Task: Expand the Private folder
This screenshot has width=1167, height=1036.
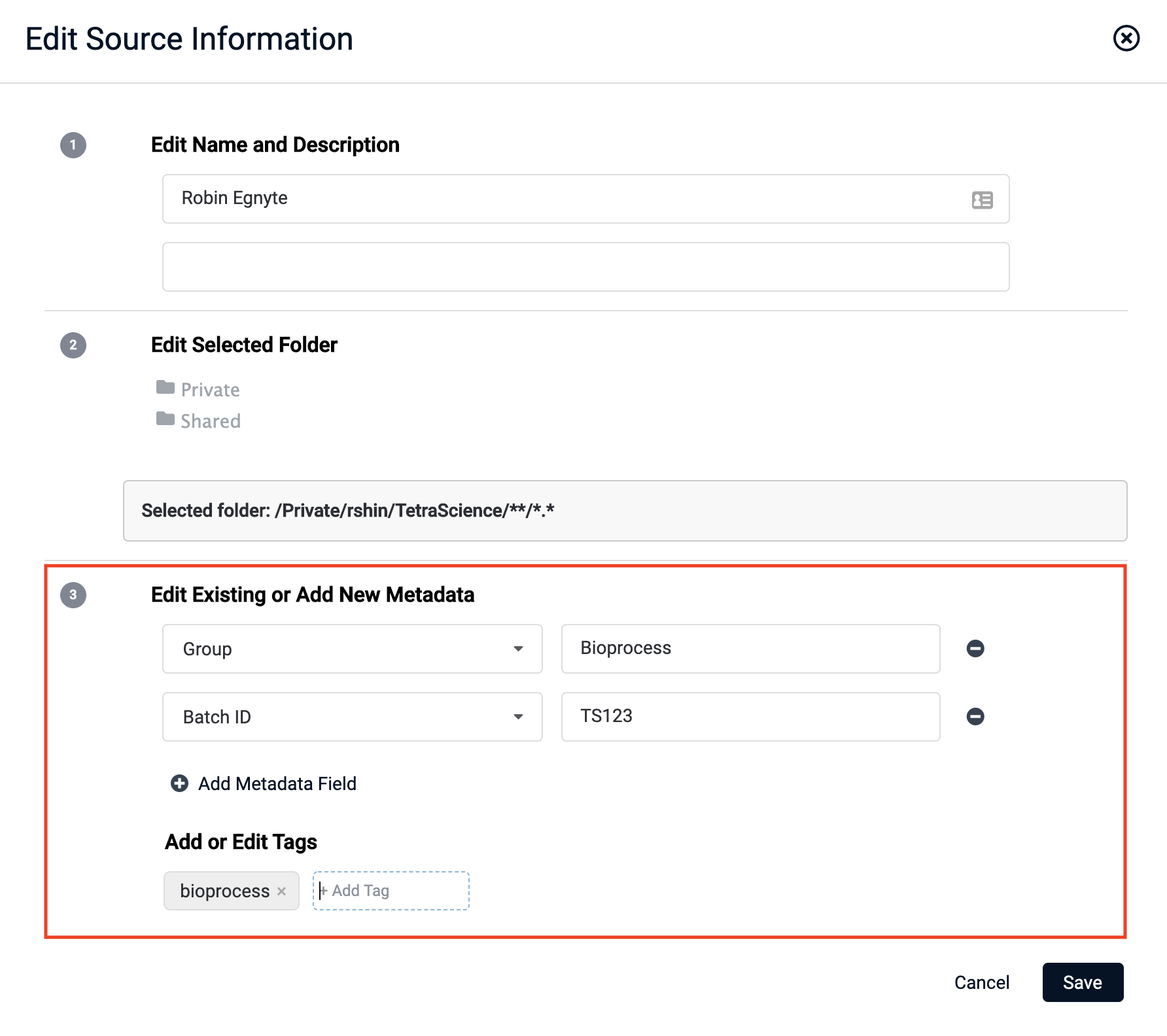Action: coord(210,390)
